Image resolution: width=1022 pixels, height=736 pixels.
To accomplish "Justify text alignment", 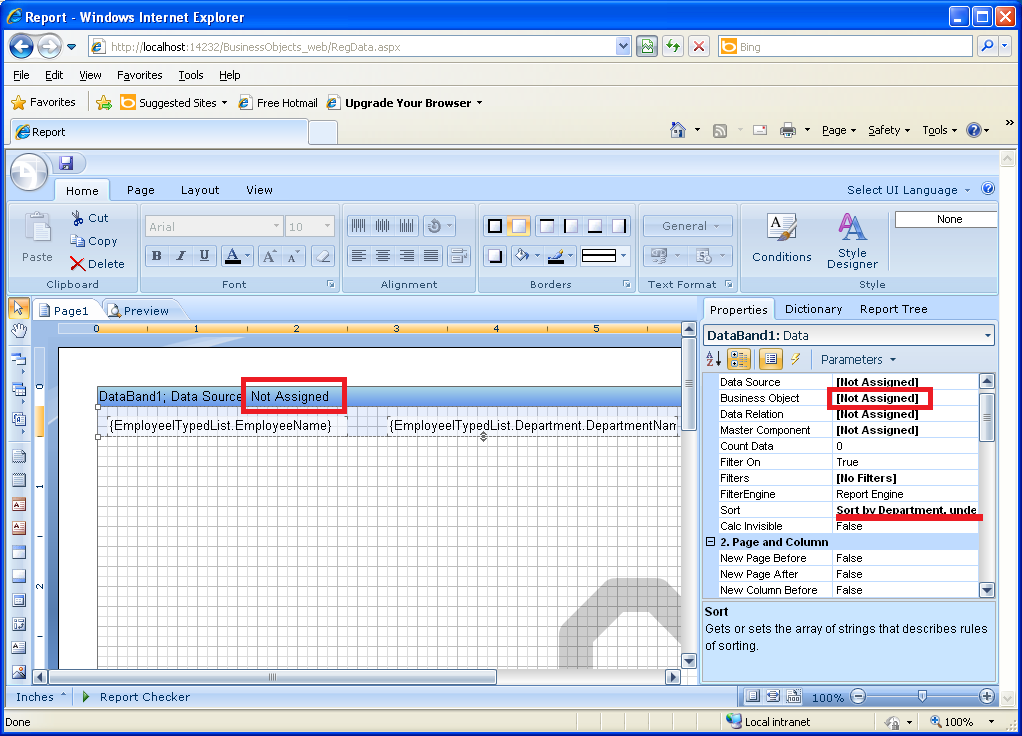I will 431,256.
